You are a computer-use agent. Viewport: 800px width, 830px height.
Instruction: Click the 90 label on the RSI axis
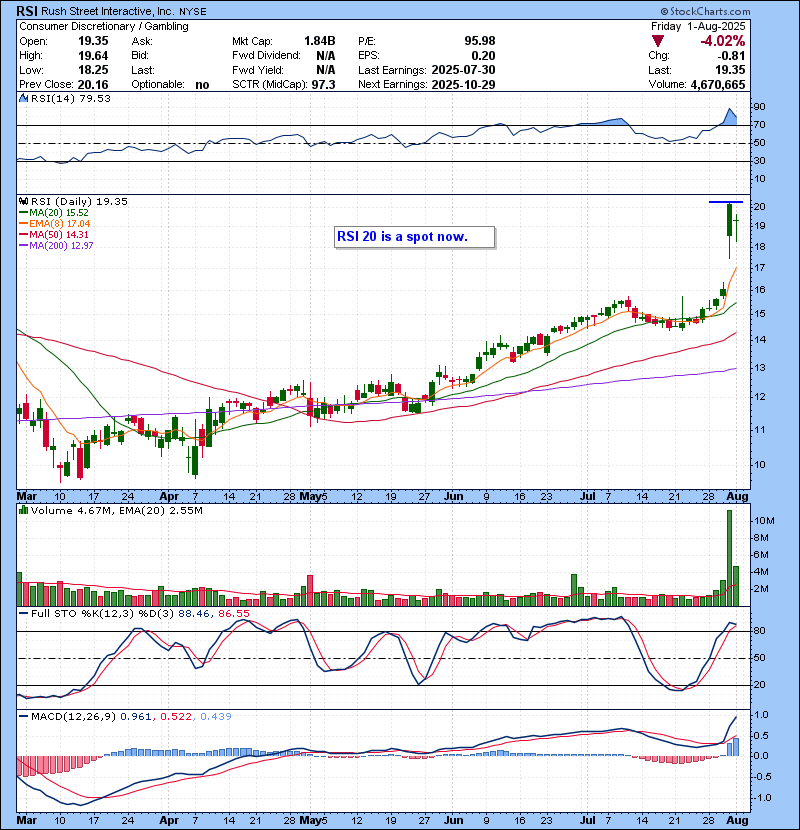(x=759, y=107)
